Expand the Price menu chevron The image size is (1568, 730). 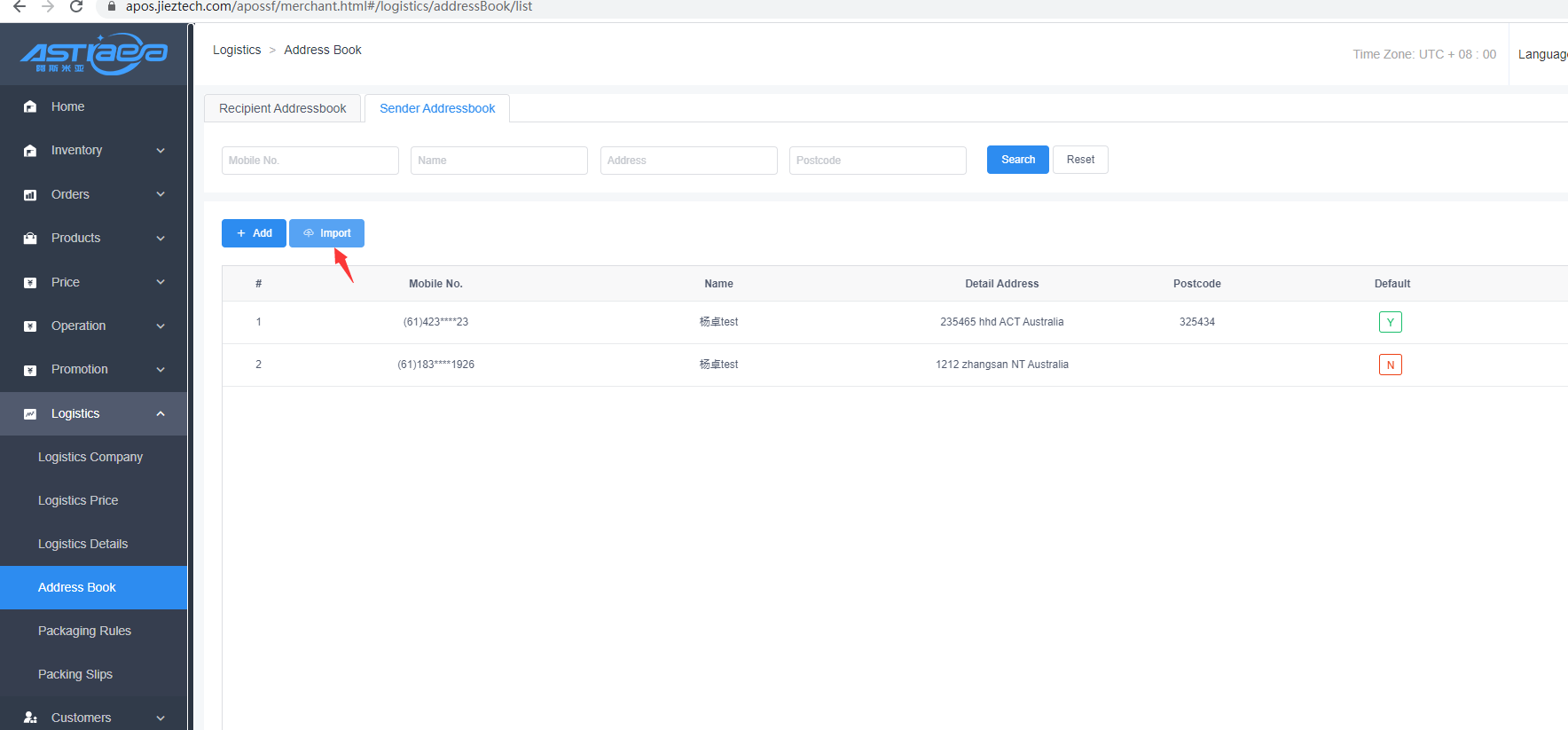click(x=161, y=282)
